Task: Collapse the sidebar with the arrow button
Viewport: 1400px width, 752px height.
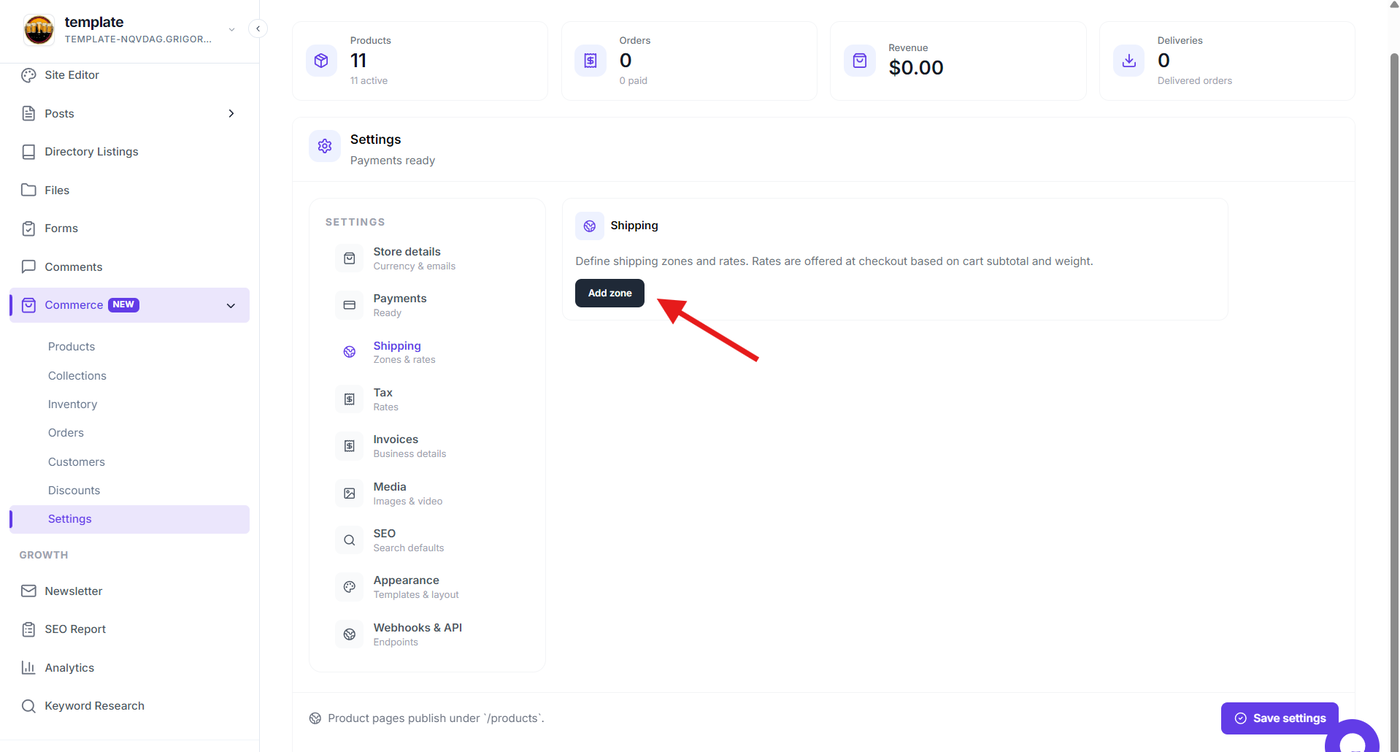Action: pos(258,29)
